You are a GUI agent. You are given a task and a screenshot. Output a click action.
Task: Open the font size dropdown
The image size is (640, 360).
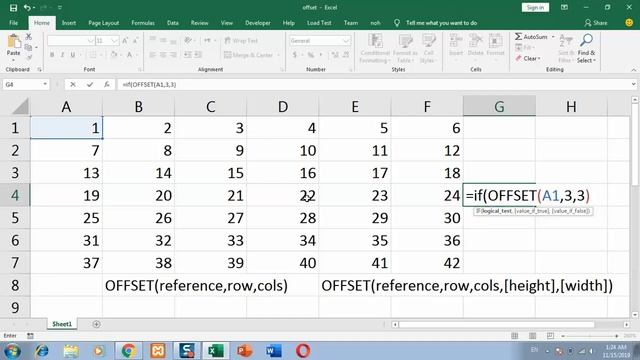click(x=114, y=41)
